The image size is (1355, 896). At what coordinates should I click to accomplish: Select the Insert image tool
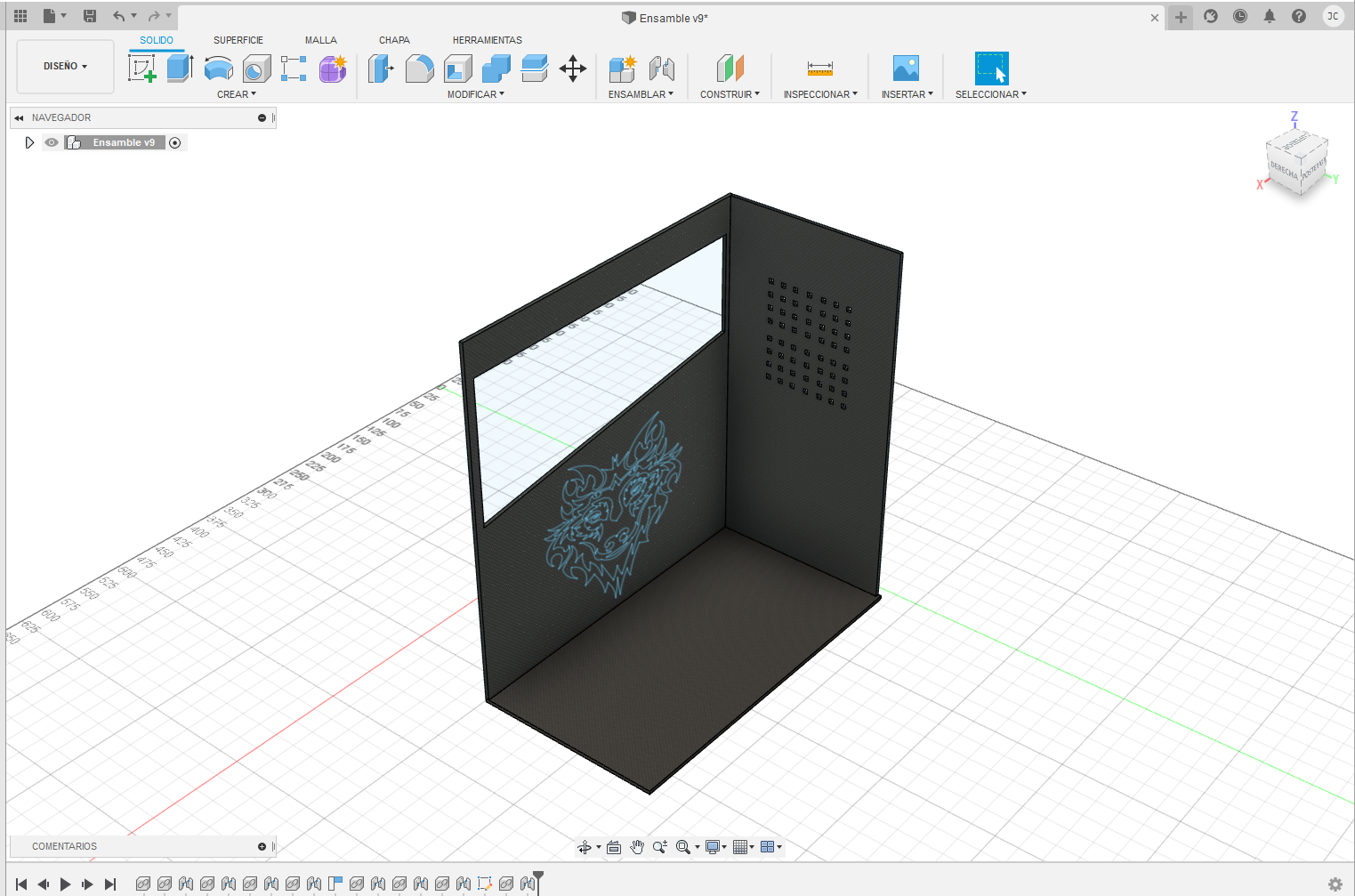[906, 69]
